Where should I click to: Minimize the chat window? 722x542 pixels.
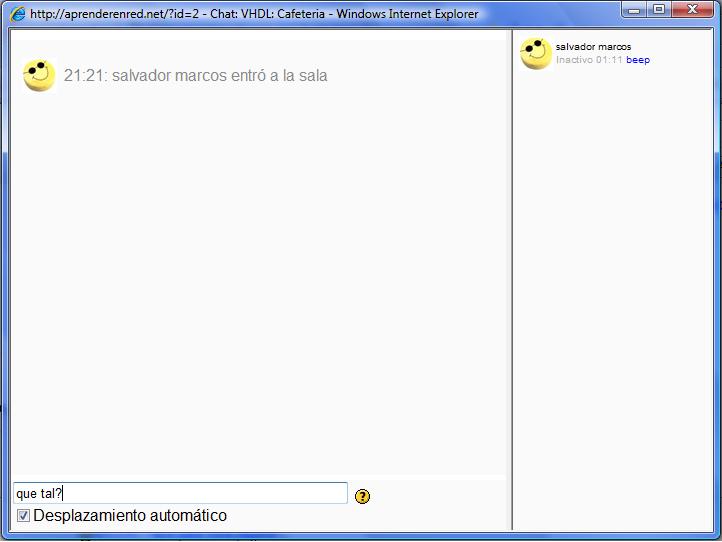click(x=633, y=10)
